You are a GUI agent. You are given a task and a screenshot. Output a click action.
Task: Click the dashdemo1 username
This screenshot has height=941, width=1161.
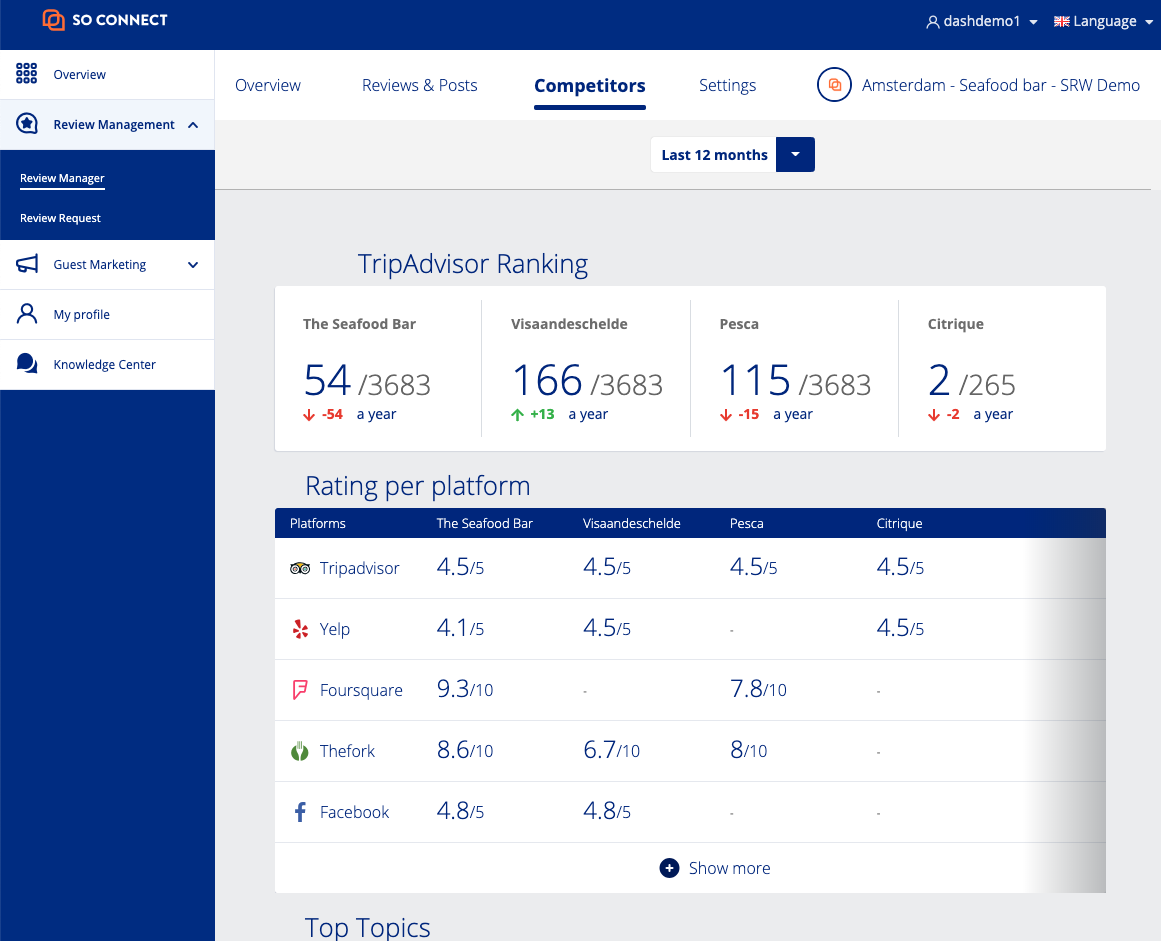tap(982, 21)
